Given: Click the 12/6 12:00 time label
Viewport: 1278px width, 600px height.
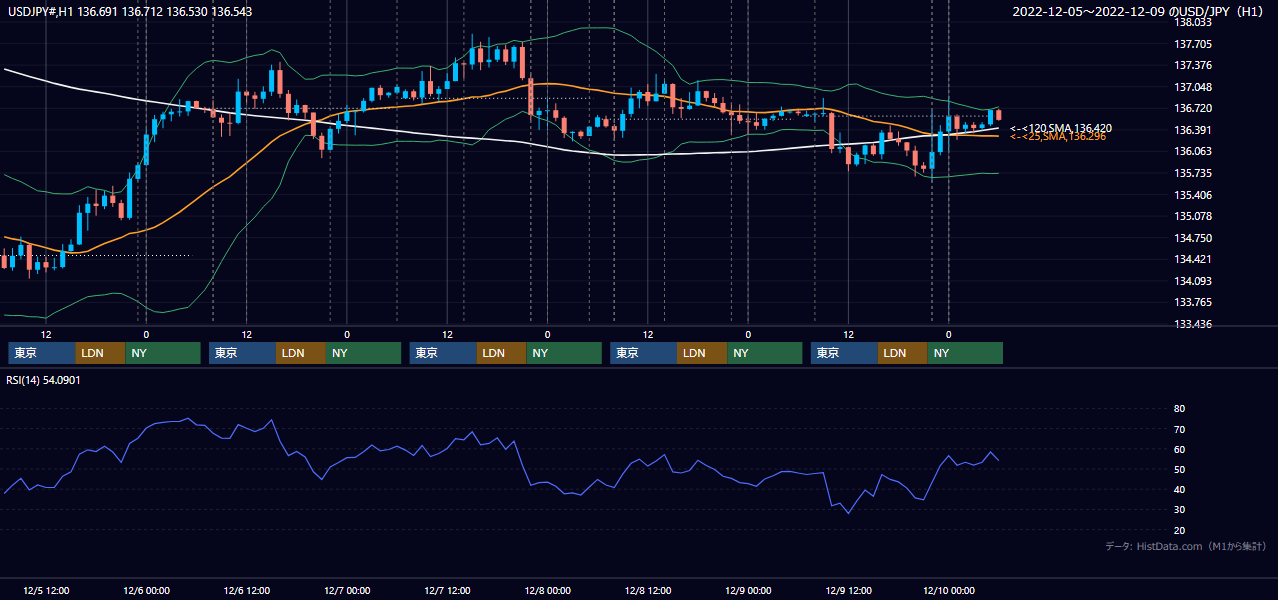Looking at the screenshot, I should tap(246, 591).
